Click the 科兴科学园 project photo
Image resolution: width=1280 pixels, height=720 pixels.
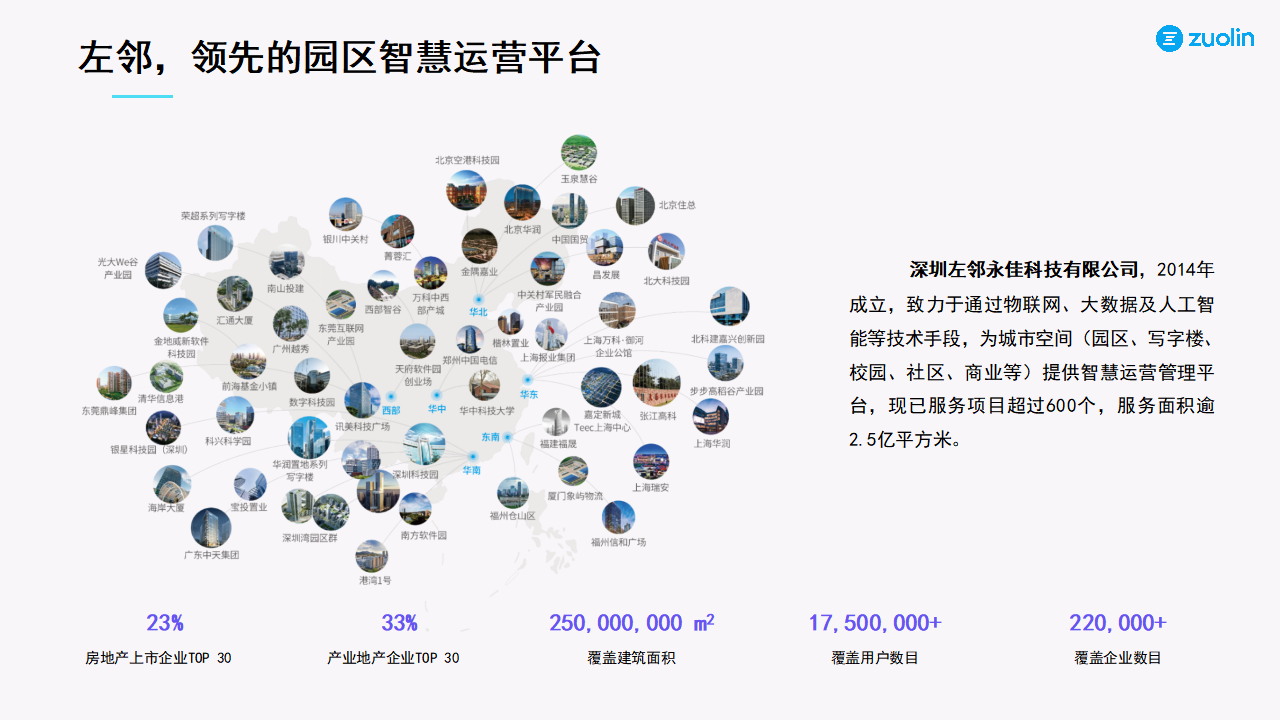235,415
